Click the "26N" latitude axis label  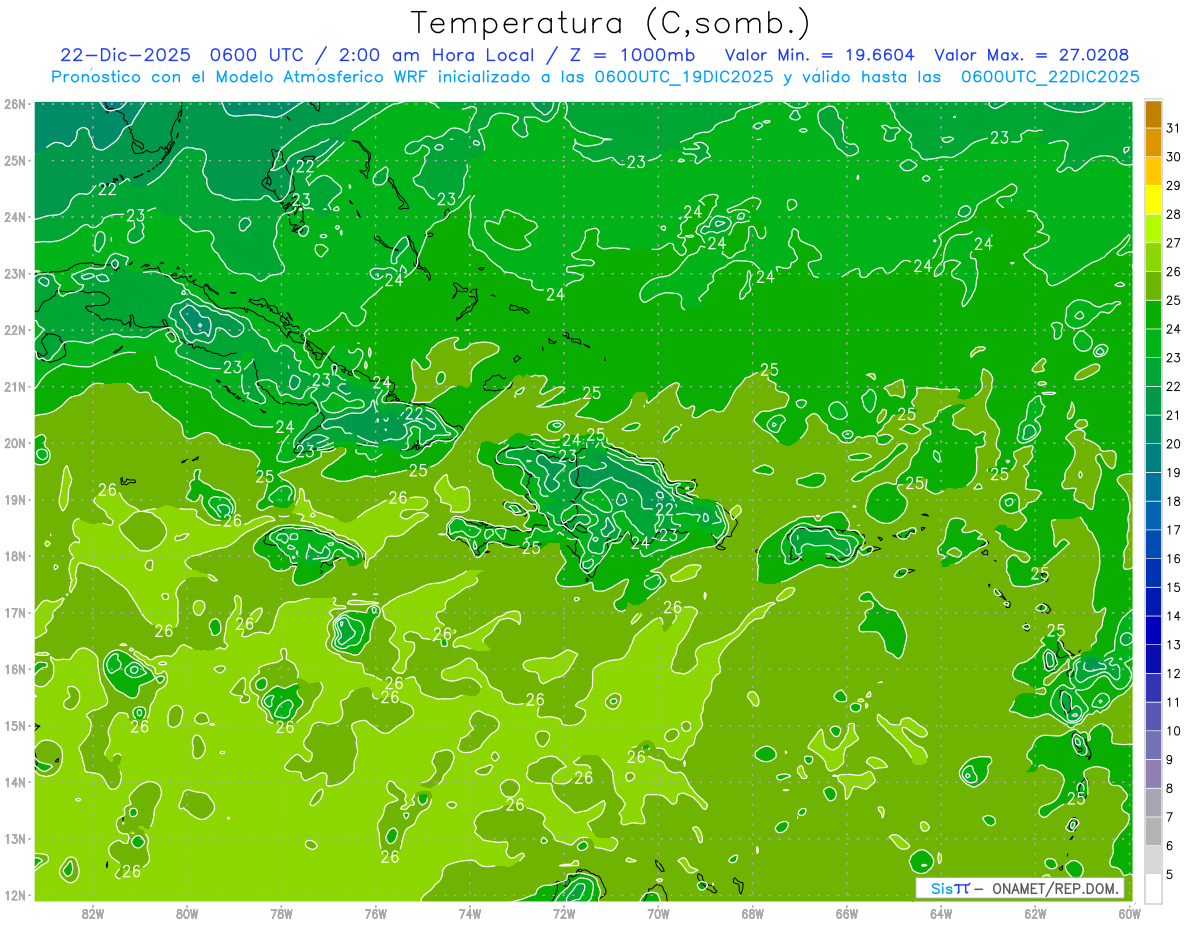15,104
